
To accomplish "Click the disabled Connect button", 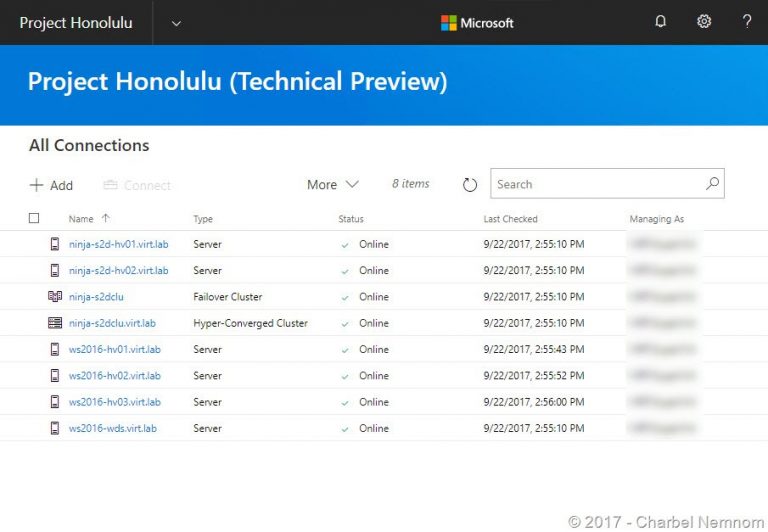I will click(x=137, y=185).
